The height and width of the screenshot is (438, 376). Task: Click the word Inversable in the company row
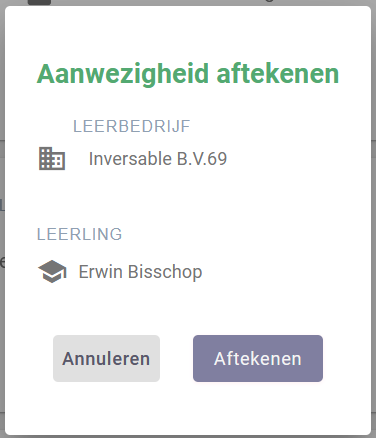click(130, 159)
